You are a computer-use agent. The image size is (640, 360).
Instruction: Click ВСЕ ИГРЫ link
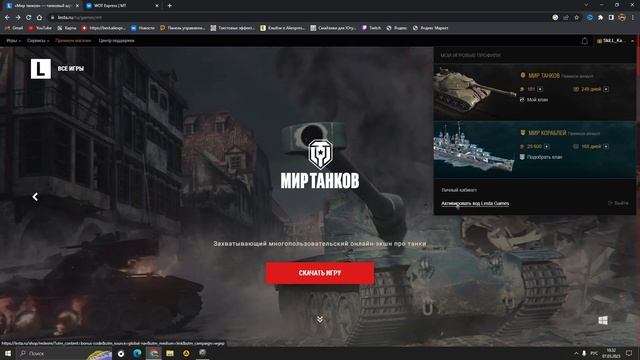[x=71, y=69]
